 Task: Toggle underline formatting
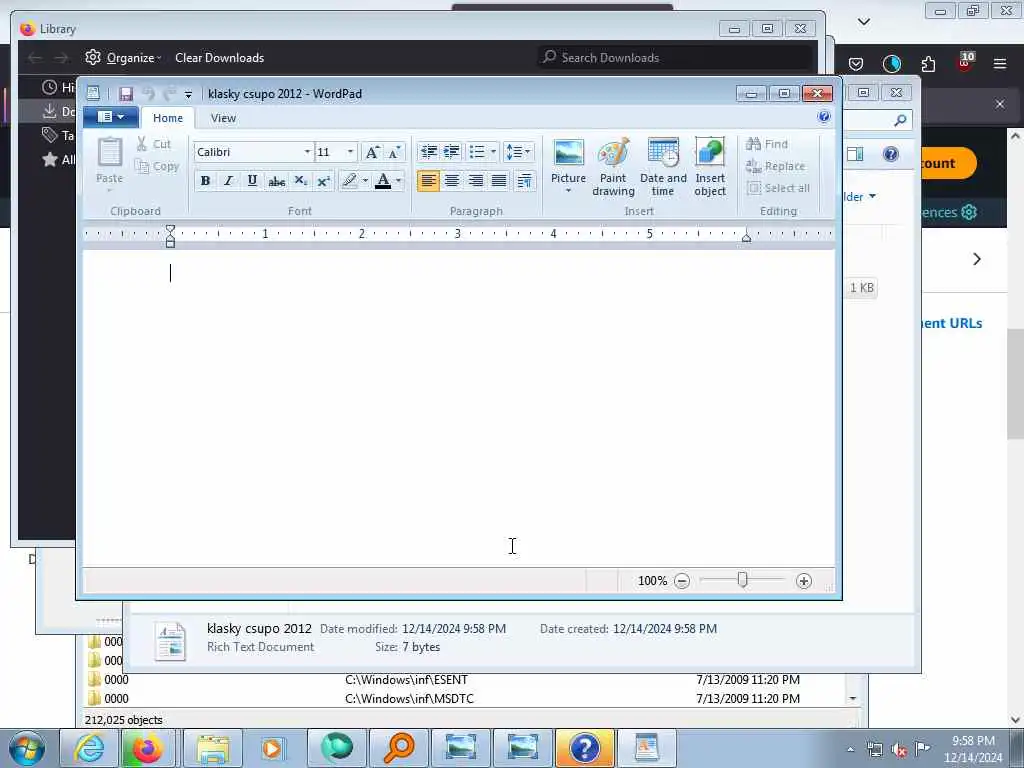252,181
